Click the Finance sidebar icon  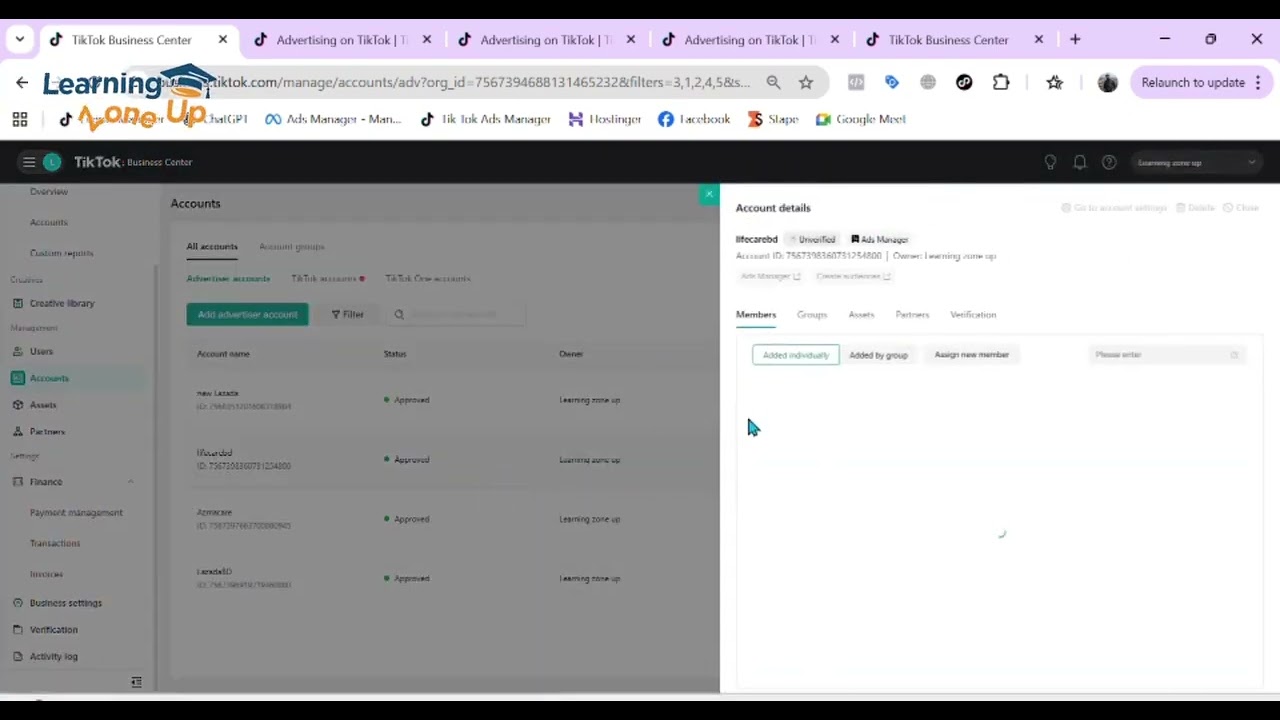tap(18, 482)
